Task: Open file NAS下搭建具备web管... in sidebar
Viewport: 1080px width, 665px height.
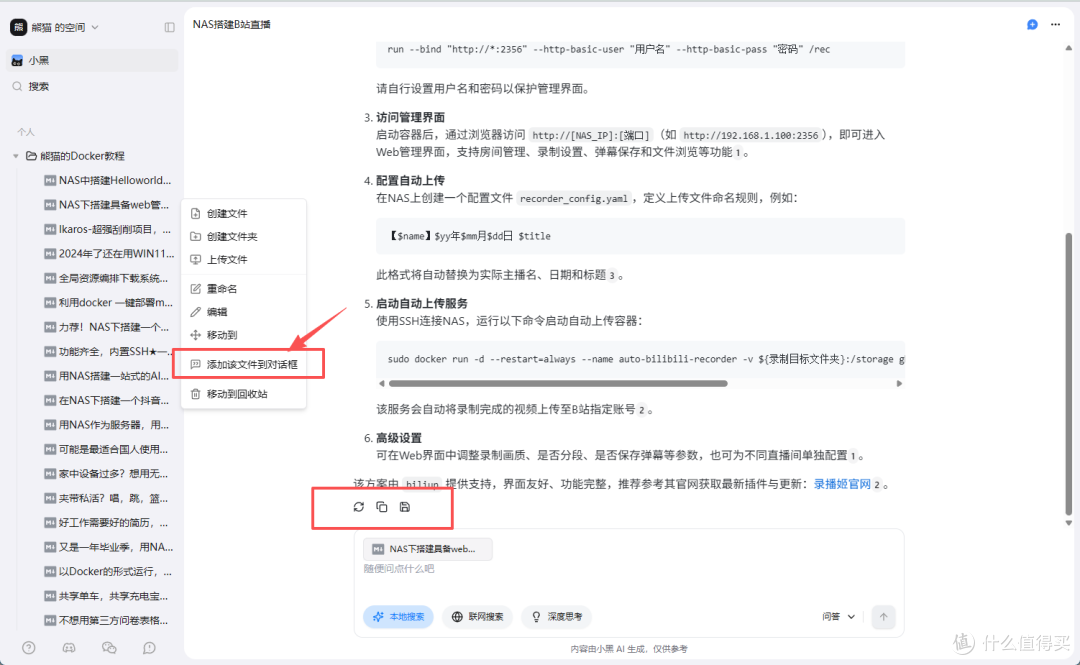Action: pyautogui.click(x=108, y=205)
